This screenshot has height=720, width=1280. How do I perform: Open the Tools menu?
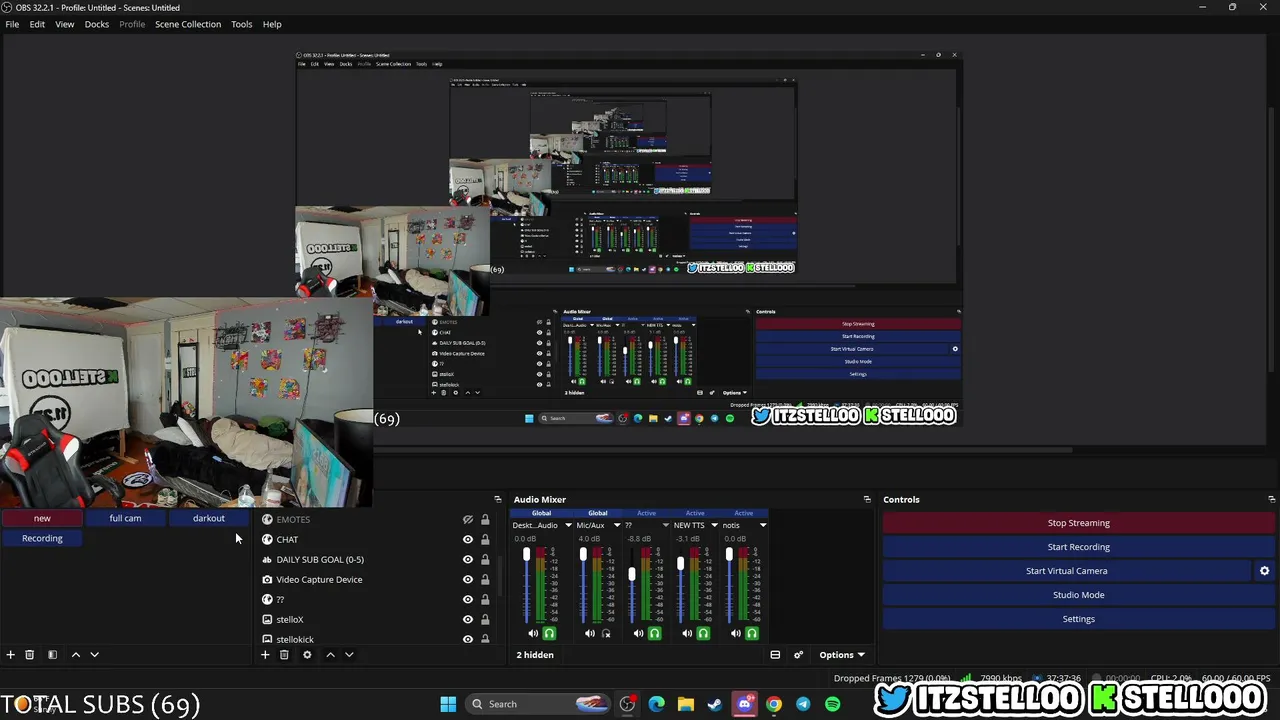pyautogui.click(x=242, y=24)
